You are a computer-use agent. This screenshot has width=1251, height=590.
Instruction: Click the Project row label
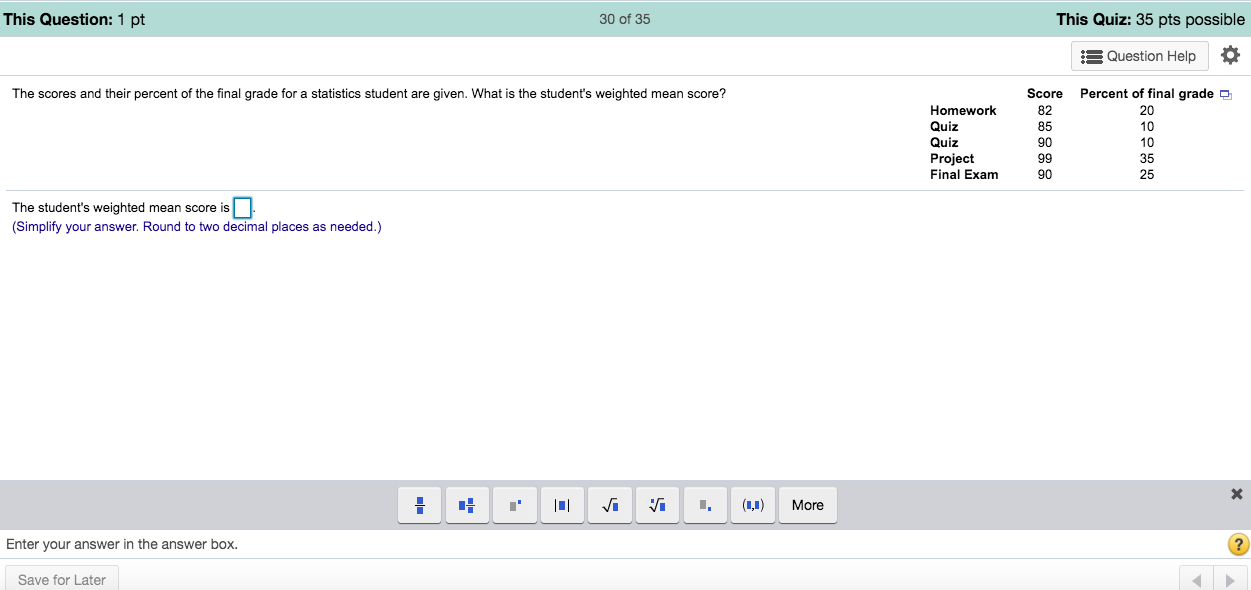pyautogui.click(x=952, y=159)
